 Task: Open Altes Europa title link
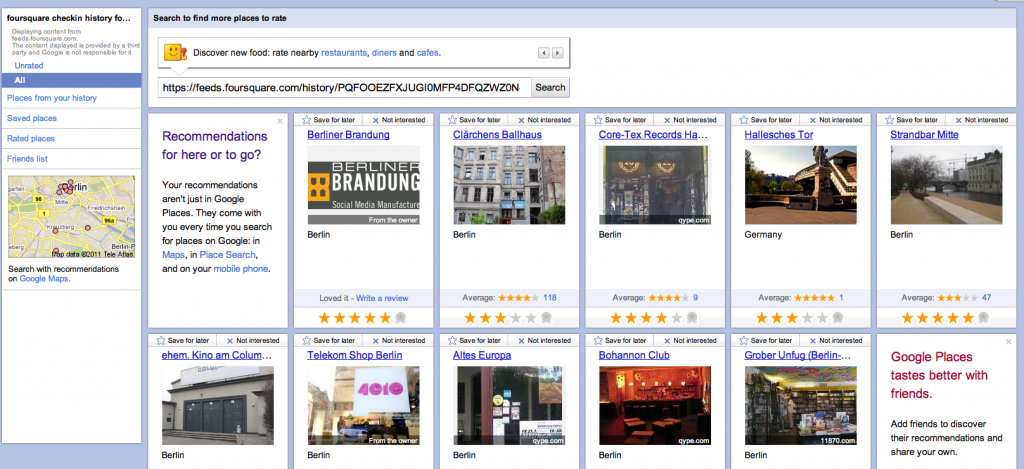point(482,355)
